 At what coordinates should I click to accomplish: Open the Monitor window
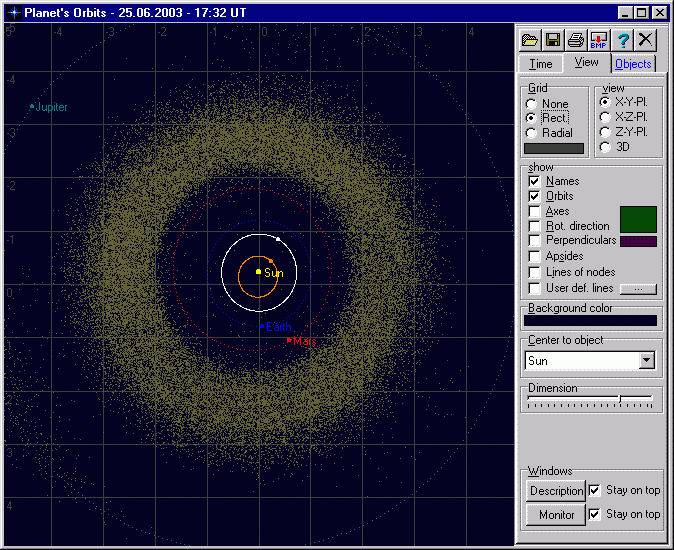click(x=556, y=515)
